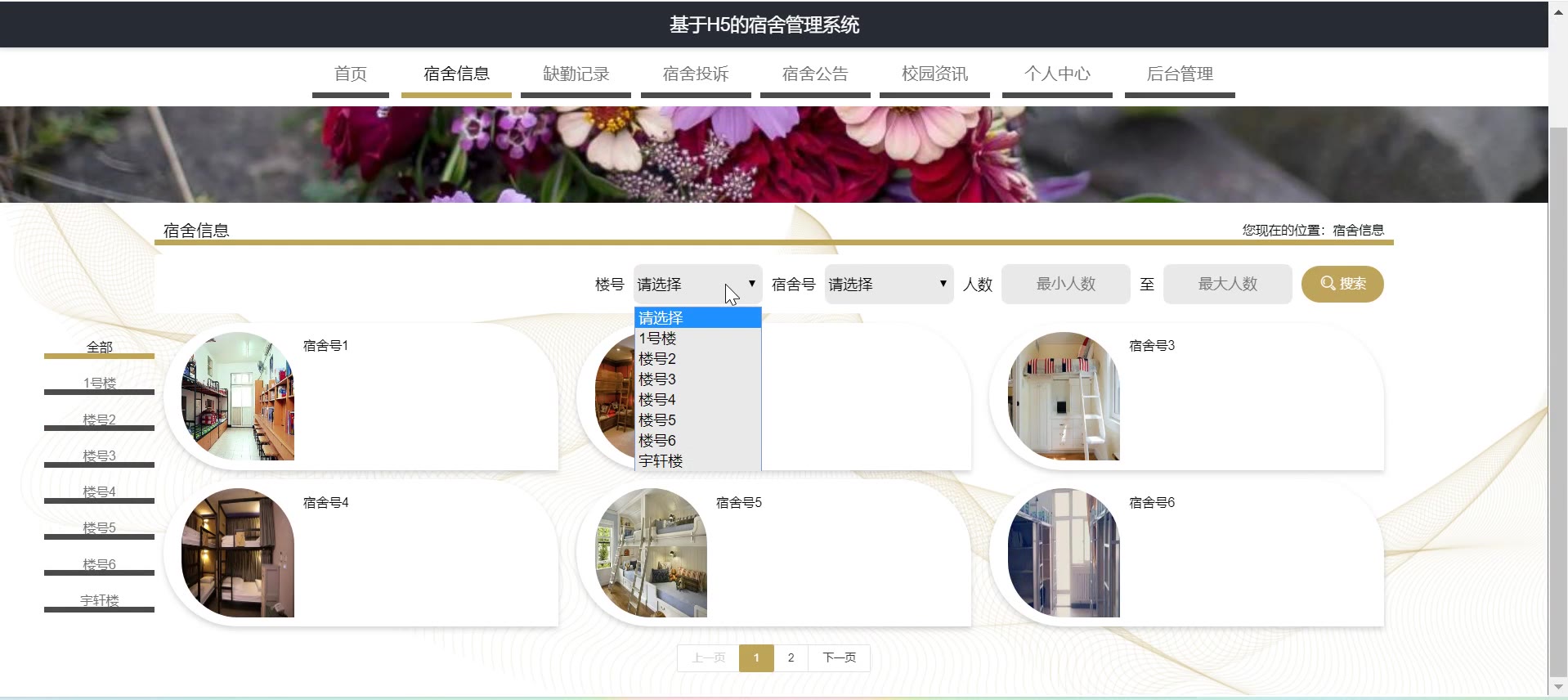Viewport: 1568px width, 700px height.
Task: Filter by 楼号3 in the sidebar
Action: [99, 456]
